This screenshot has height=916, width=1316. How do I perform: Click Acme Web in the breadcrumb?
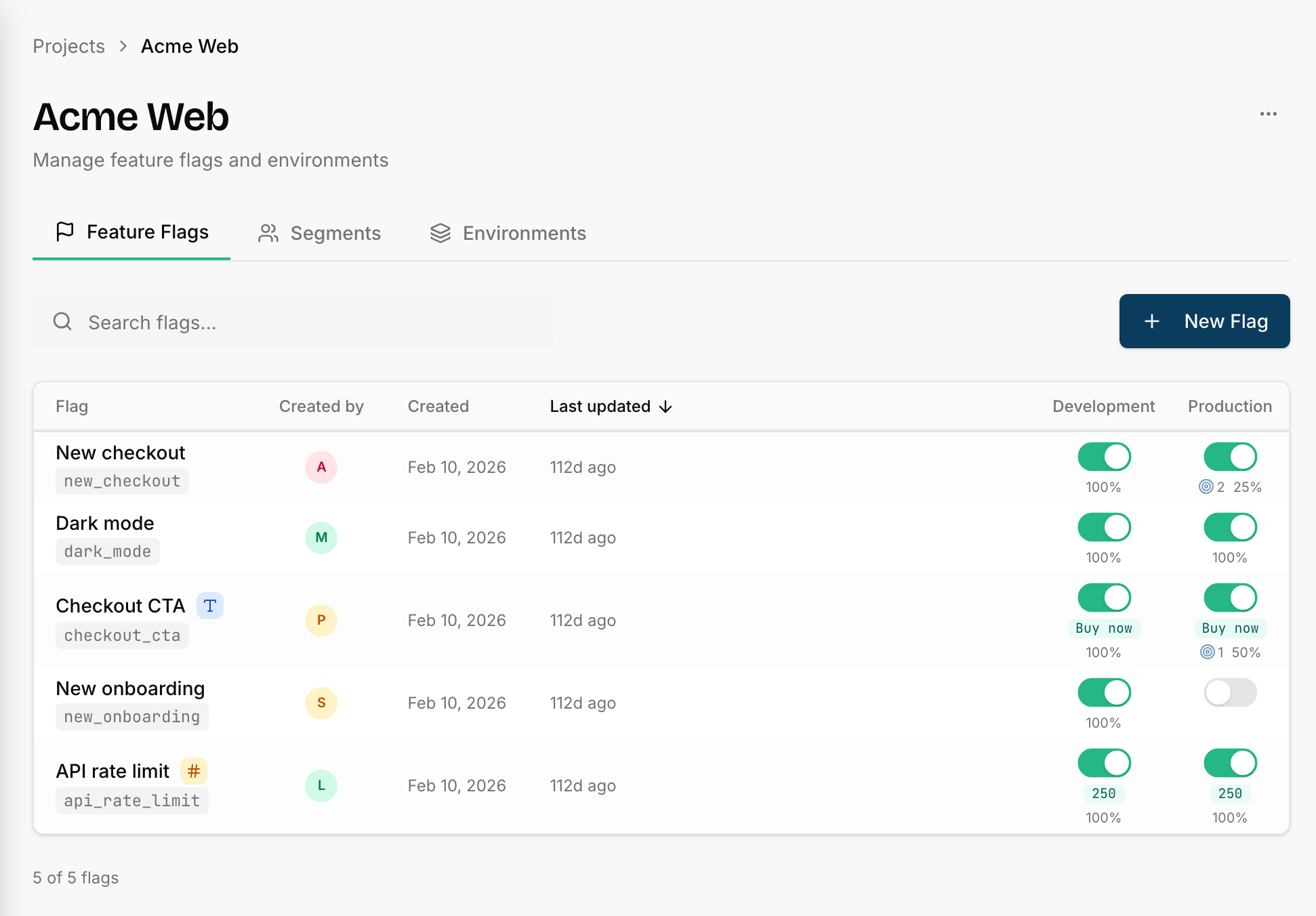[x=190, y=46]
